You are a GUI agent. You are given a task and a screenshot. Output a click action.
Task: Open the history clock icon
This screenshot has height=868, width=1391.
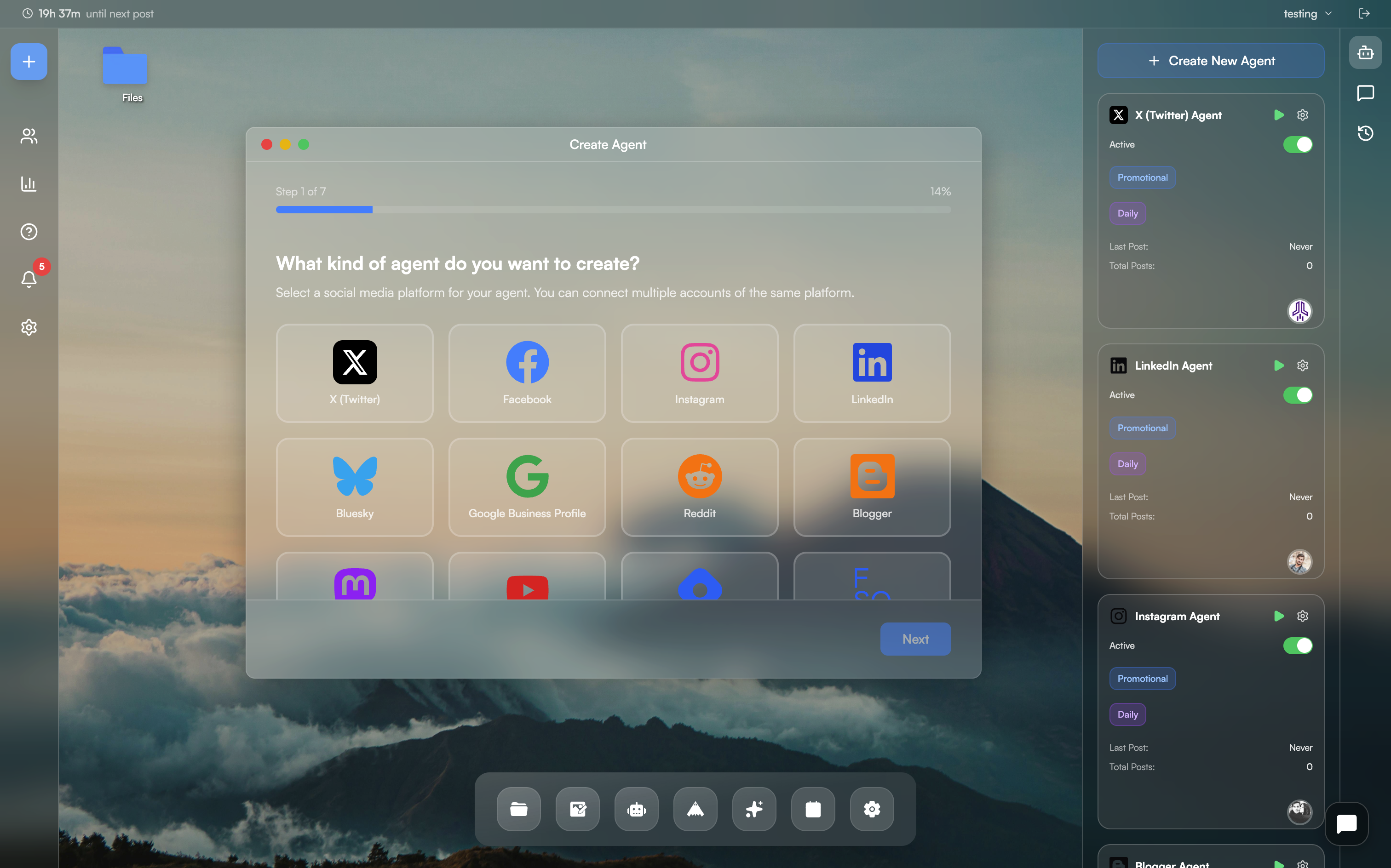[x=1365, y=133]
